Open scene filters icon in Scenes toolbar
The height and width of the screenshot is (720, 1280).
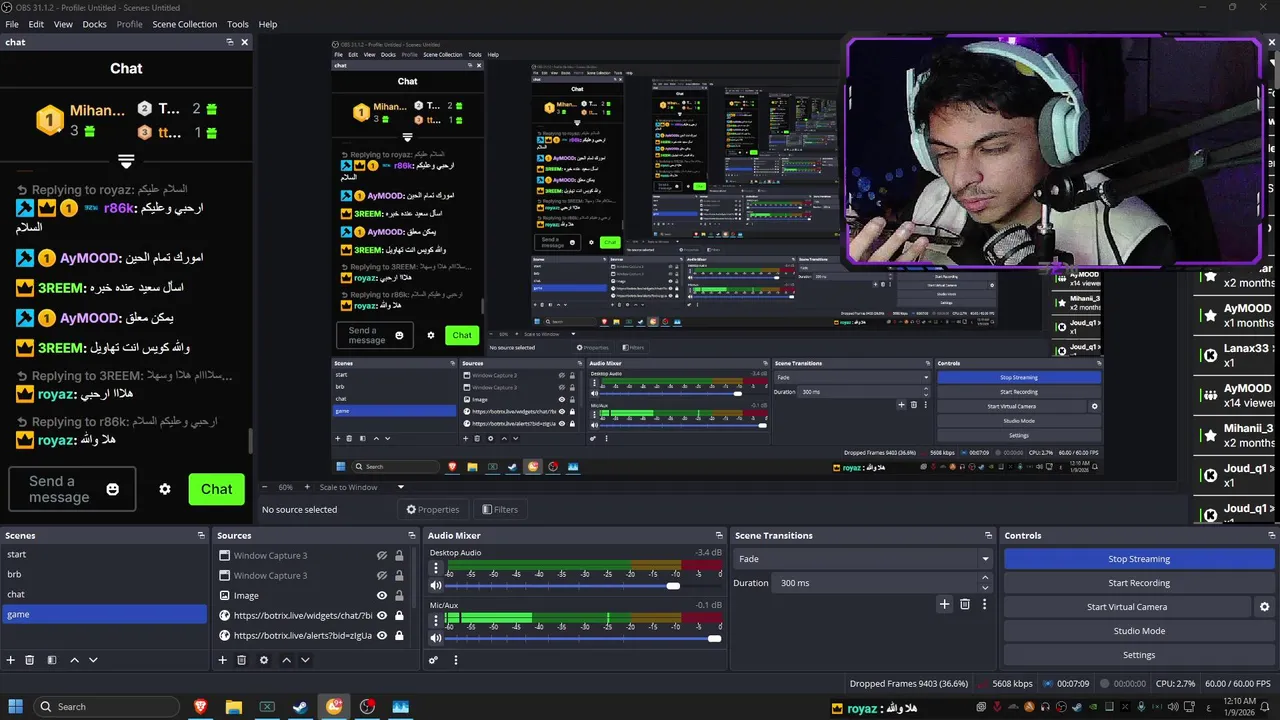(51, 660)
